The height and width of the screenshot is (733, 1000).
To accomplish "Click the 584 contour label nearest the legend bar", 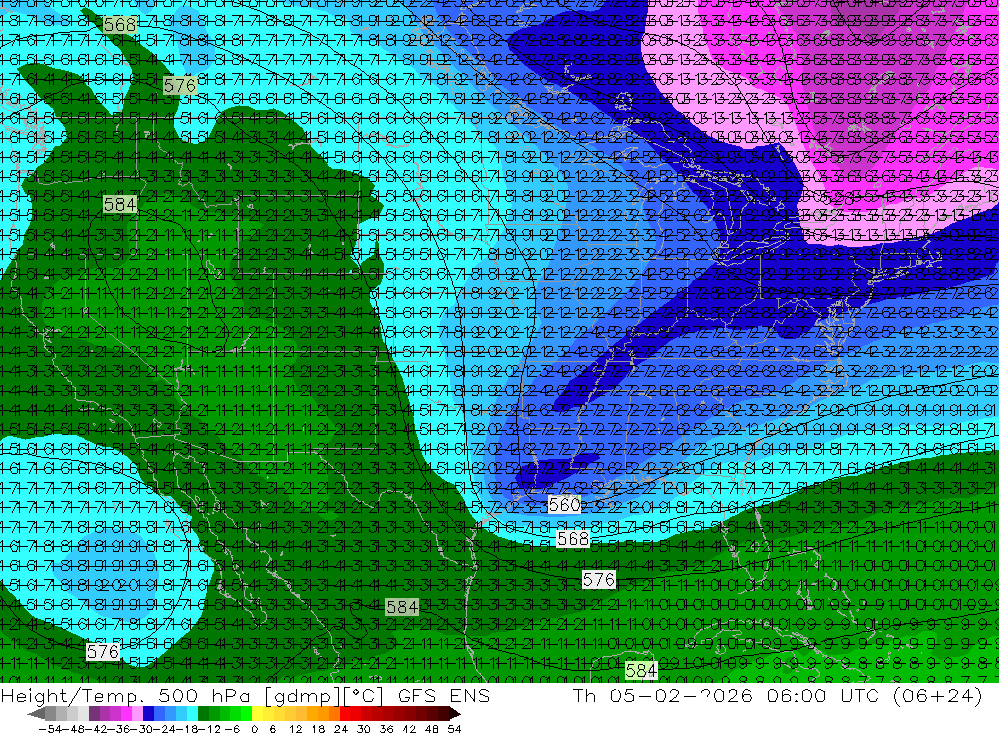I will tap(641, 670).
